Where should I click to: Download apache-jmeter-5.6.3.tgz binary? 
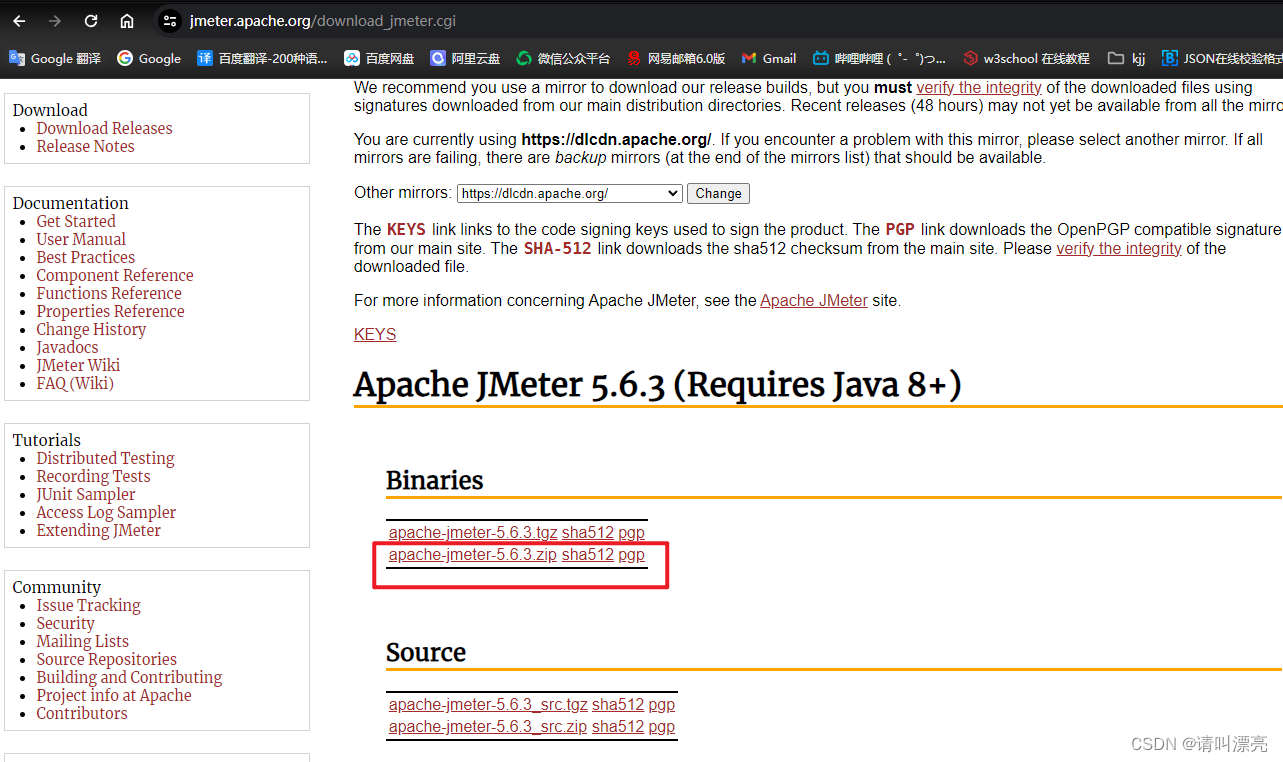pyautogui.click(x=473, y=533)
